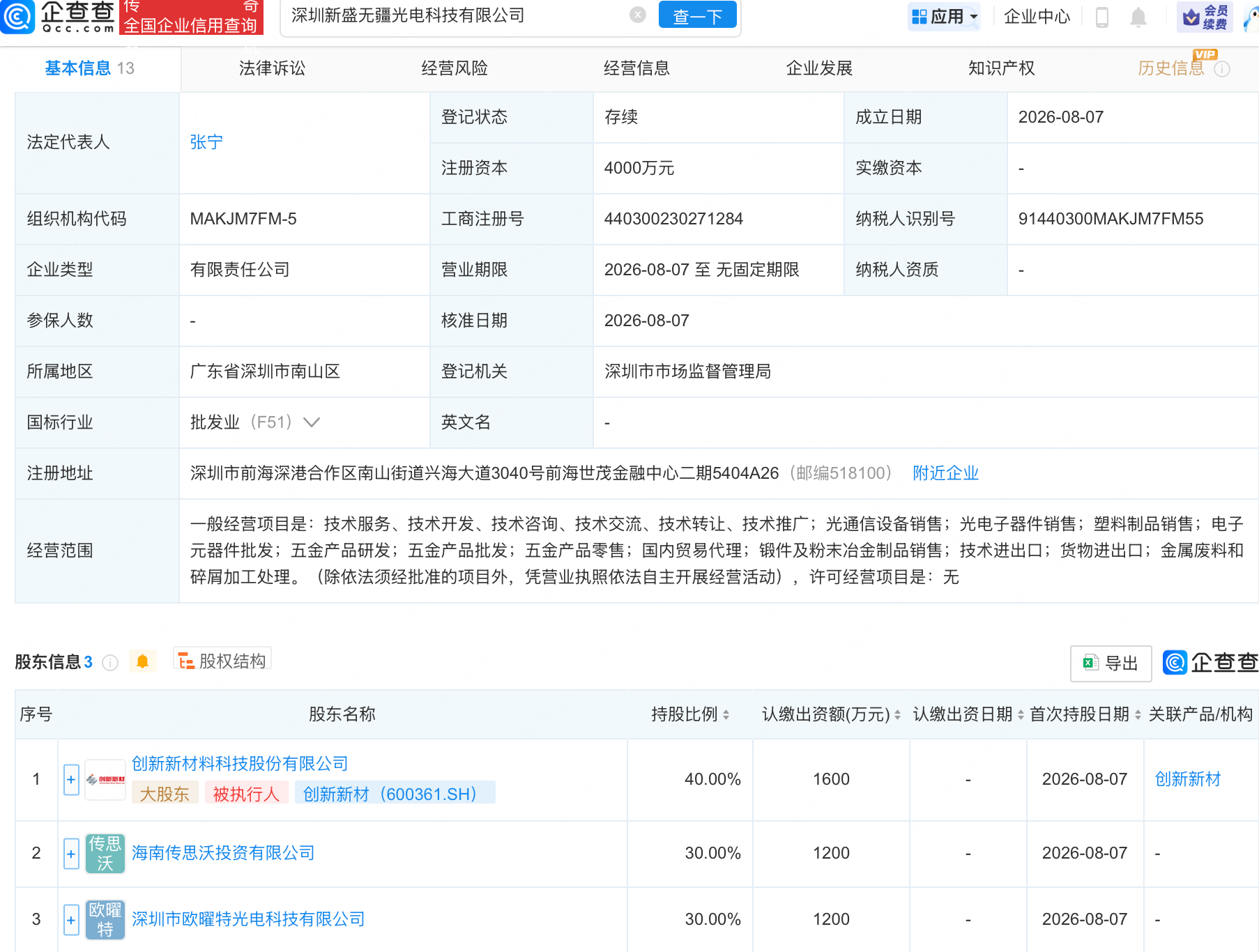Click the 大股东 tag
The width and height of the screenshot is (1259, 952).
tap(165, 793)
